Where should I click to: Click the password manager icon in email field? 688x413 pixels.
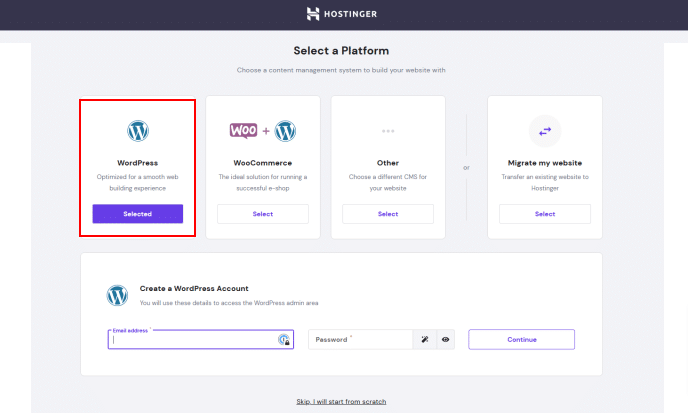[284, 339]
